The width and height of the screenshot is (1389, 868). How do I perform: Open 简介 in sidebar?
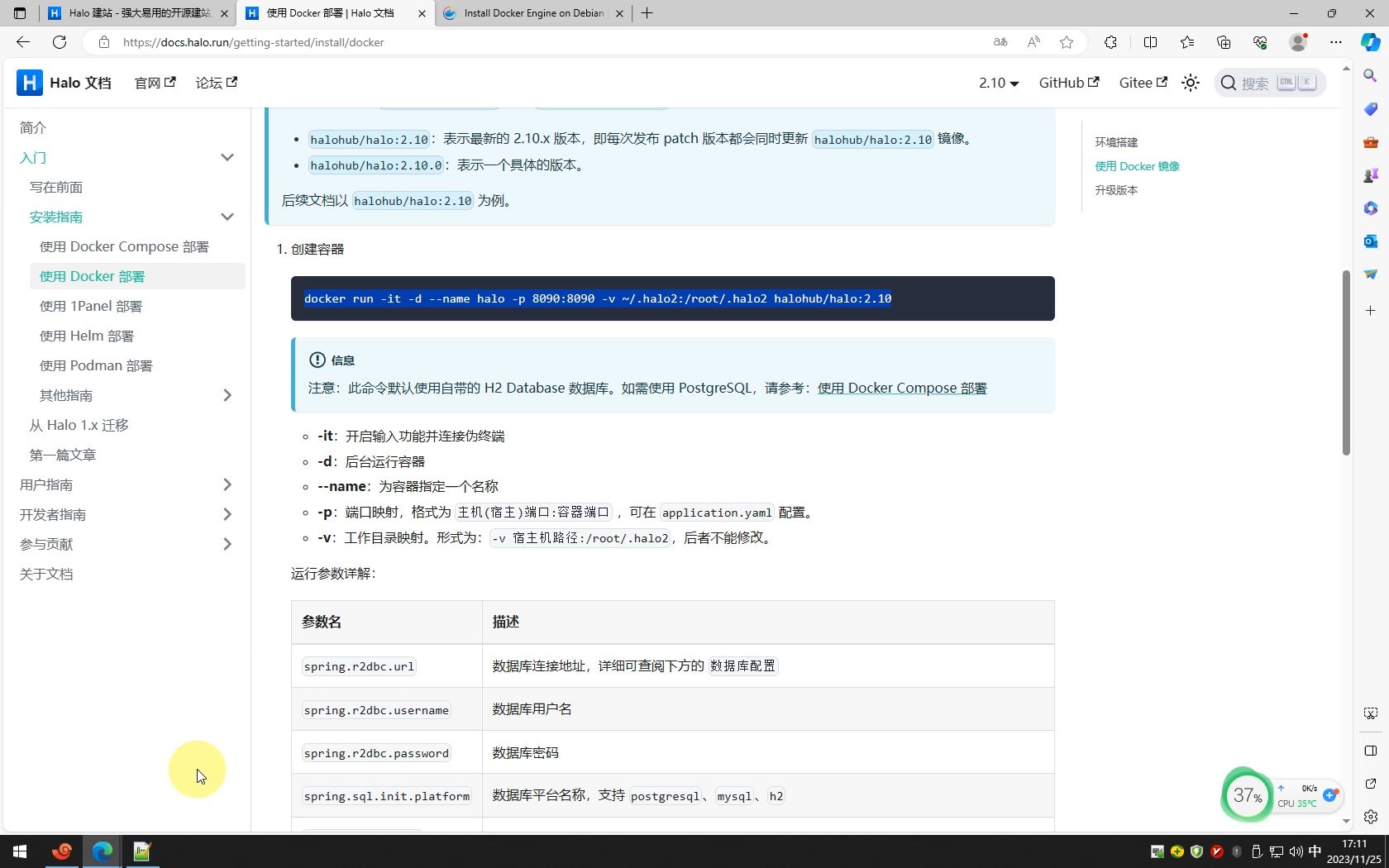coord(33,127)
